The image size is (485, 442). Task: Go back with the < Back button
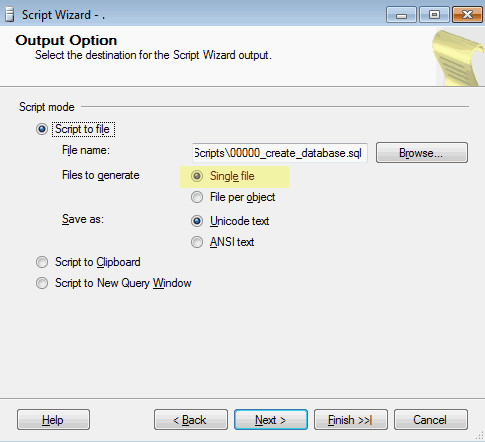tap(191, 420)
